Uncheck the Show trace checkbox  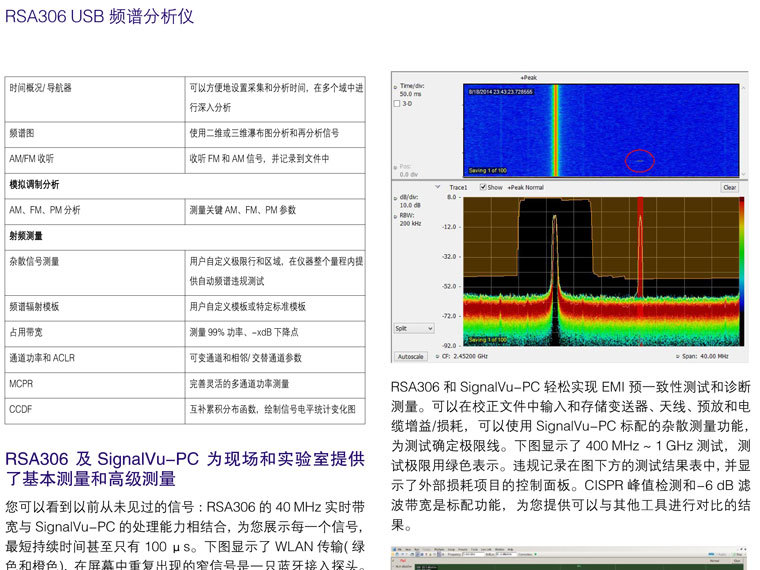coord(483,187)
